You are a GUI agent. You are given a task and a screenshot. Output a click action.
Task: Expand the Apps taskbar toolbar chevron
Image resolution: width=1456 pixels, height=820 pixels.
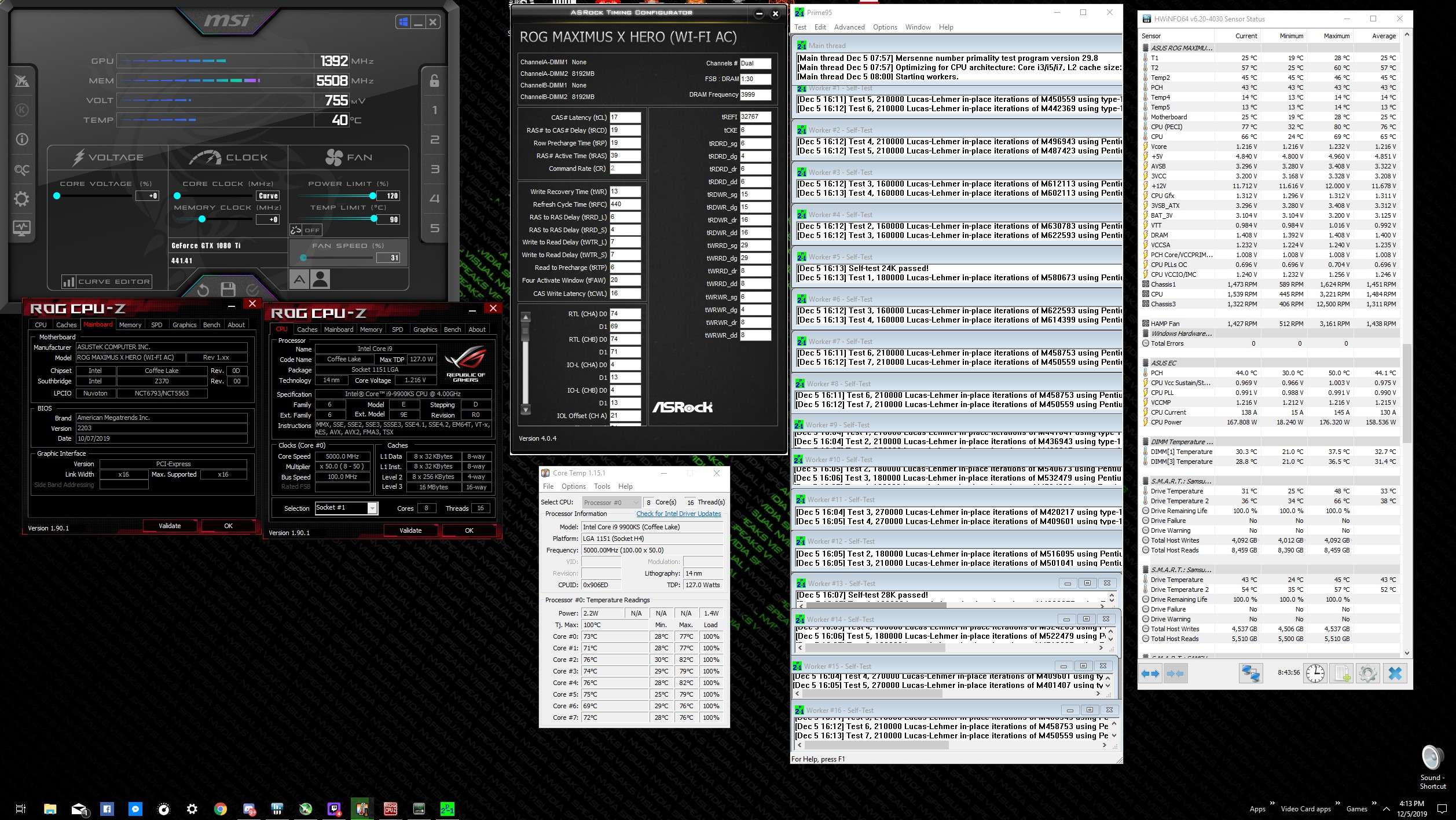point(1272,803)
